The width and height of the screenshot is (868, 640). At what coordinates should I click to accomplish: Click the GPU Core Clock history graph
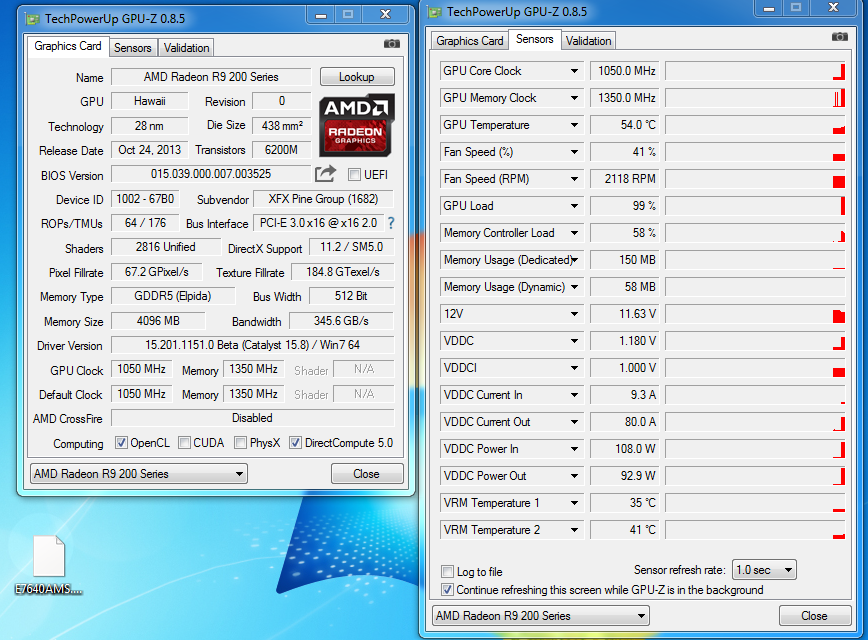click(755, 71)
